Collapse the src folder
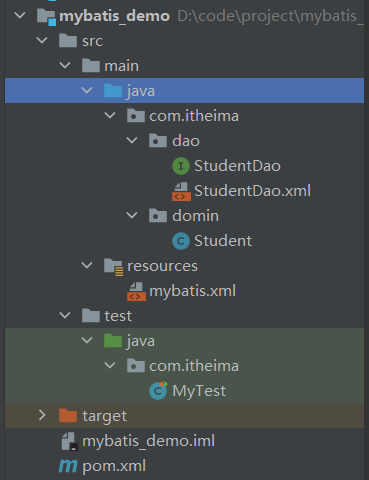369x480 pixels. tap(42, 40)
